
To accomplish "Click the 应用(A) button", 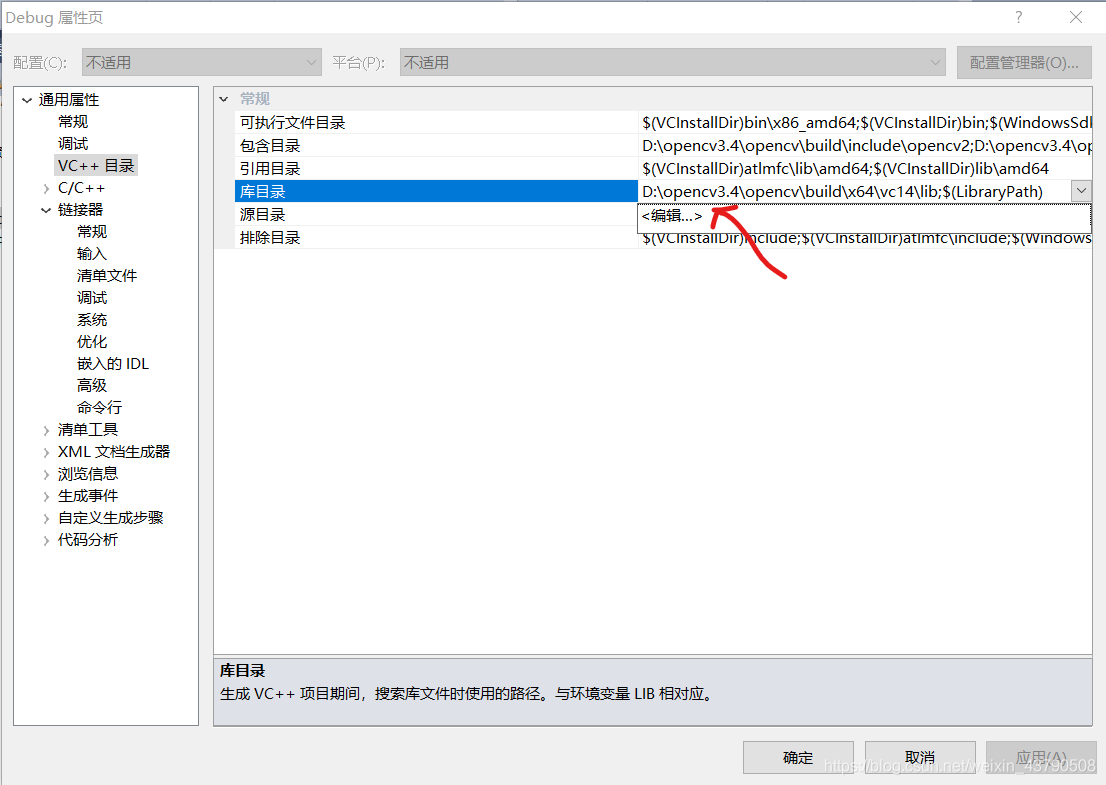I will coord(1041,757).
